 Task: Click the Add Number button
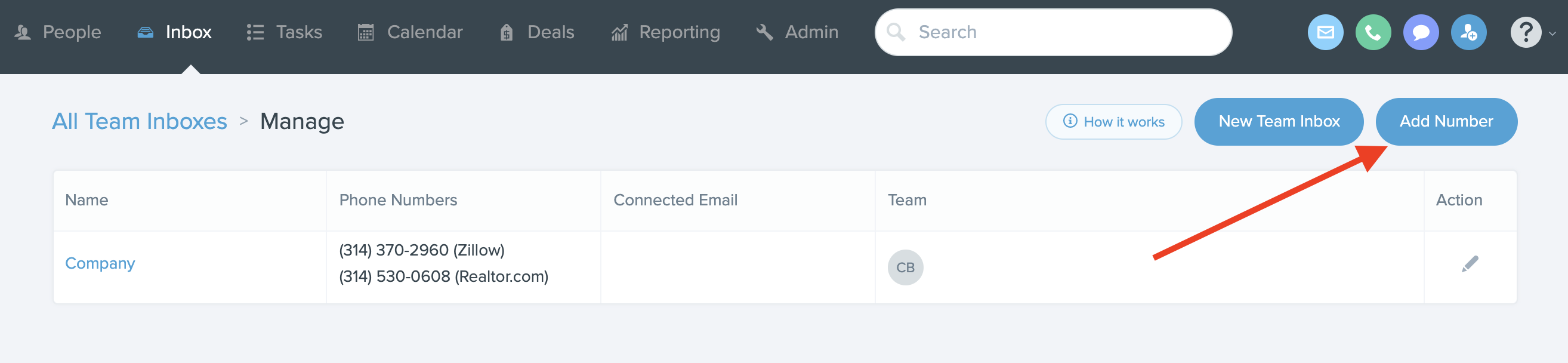pos(1446,121)
